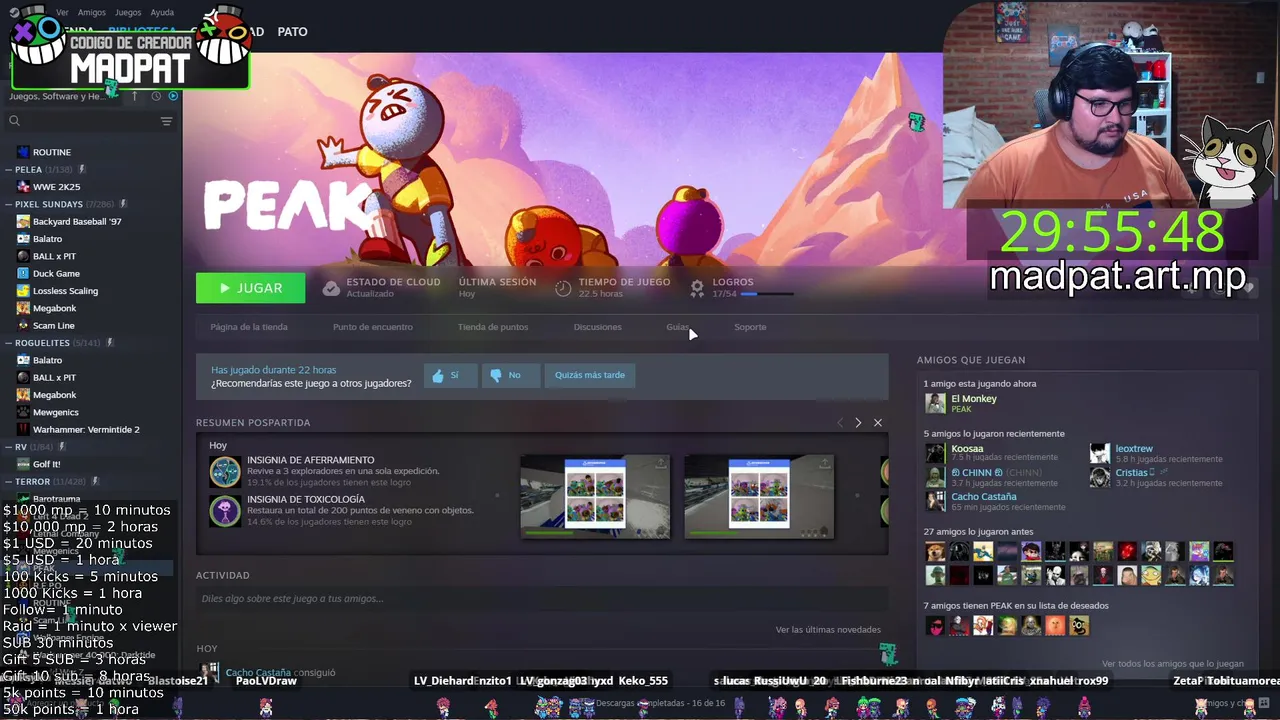Image resolution: width=1280 pixels, height=720 pixels.
Task: Open Insignia de Toxicología achievement badge
Action: (x=225, y=511)
